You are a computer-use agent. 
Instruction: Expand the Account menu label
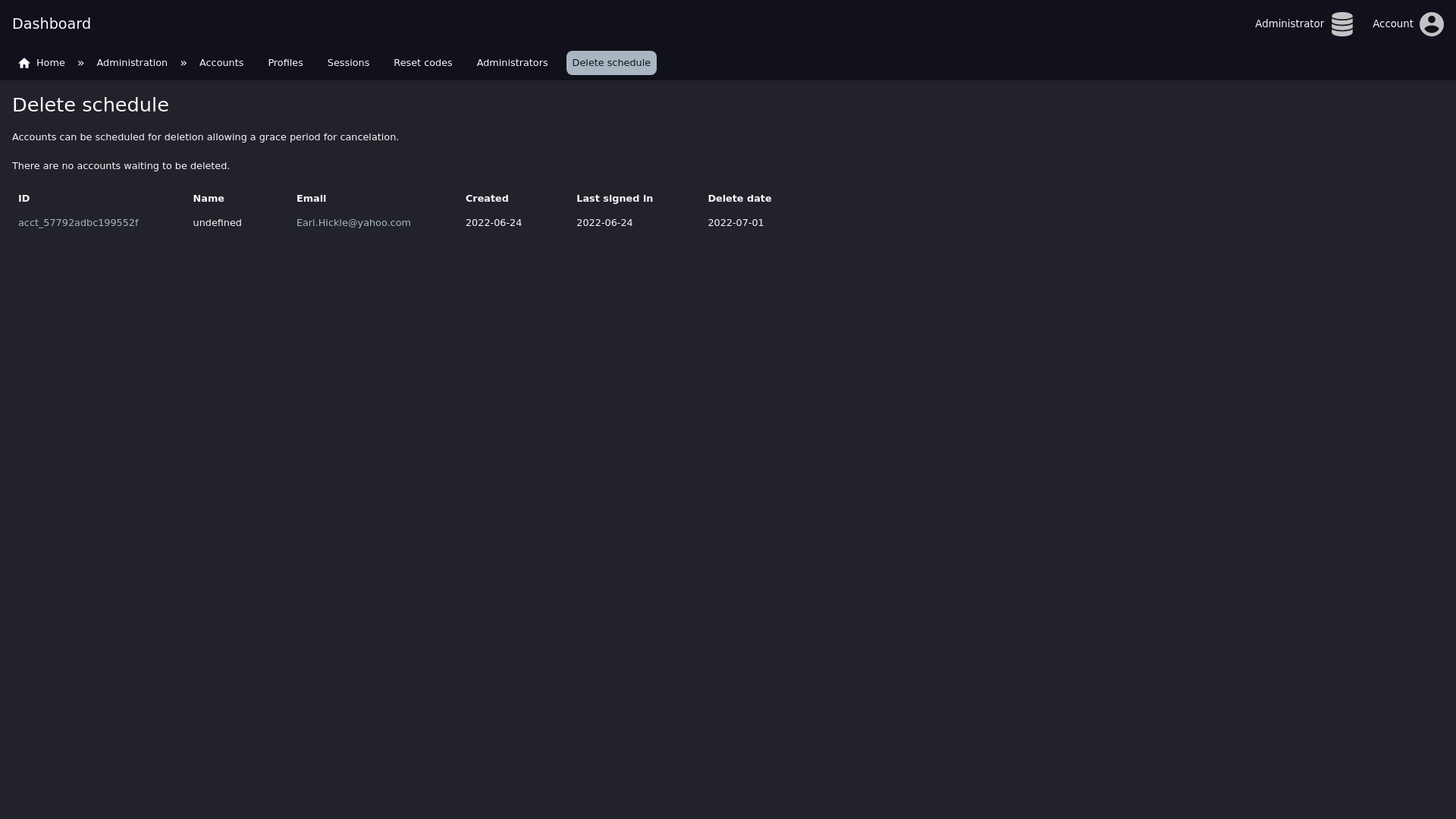click(x=1392, y=24)
